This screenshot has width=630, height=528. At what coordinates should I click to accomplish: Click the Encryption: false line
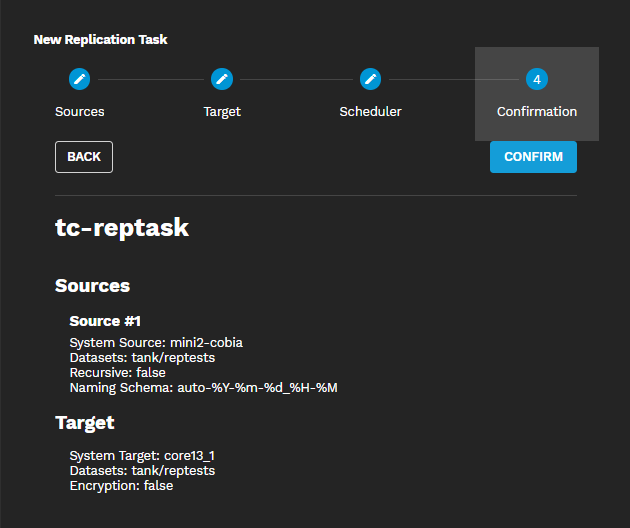coord(121,485)
